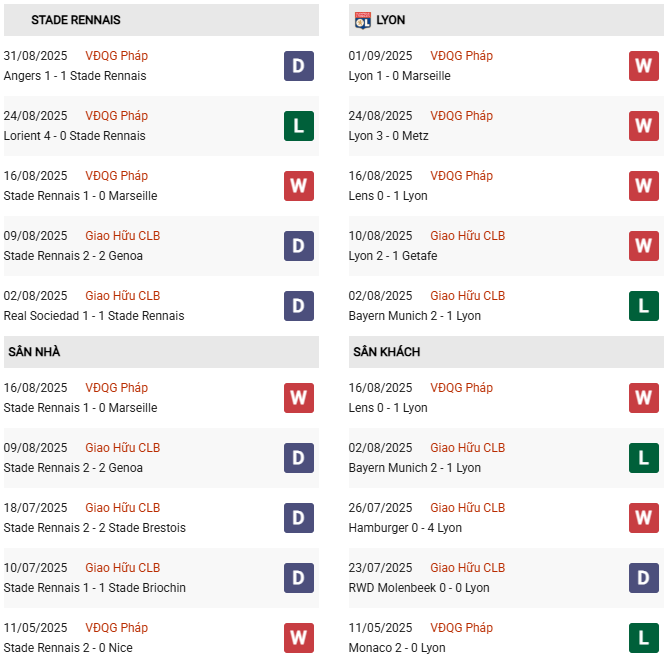The width and height of the screenshot is (672, 670).
Task: Click the L badge beside Monaco 2-0 Lyon
Action: [643, 638]
